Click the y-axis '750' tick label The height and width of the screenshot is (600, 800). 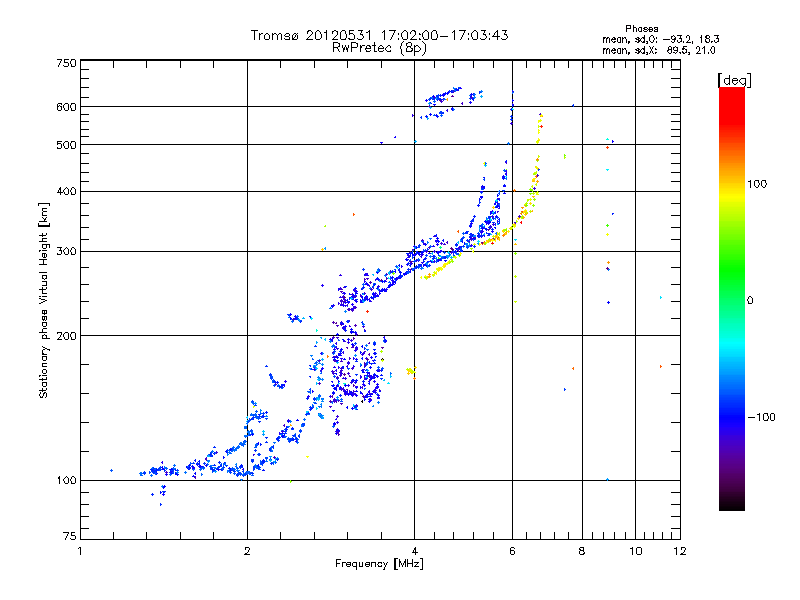click(x=66, y=63)
